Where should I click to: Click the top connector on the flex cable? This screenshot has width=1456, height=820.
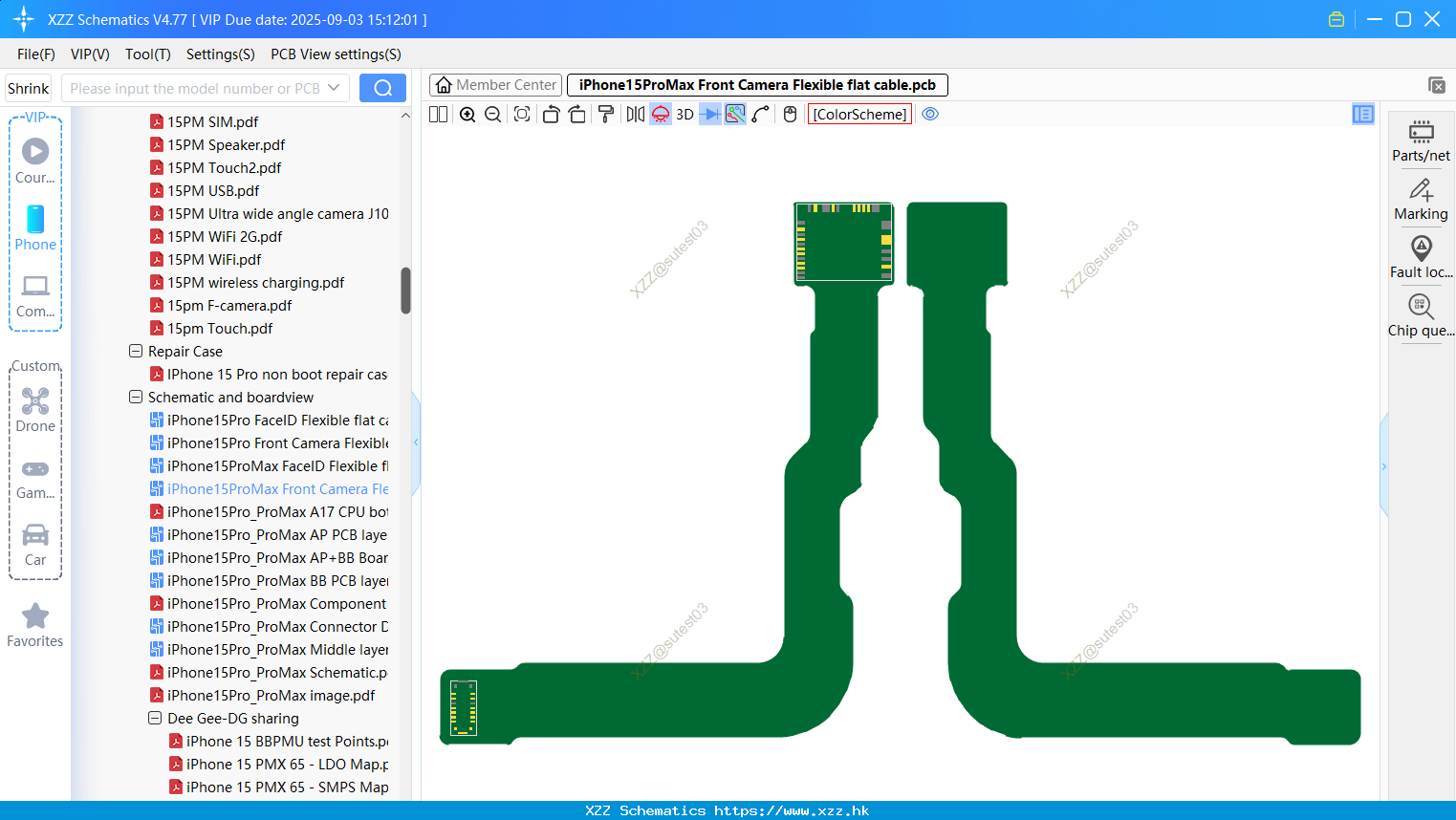tap(843, 242)
